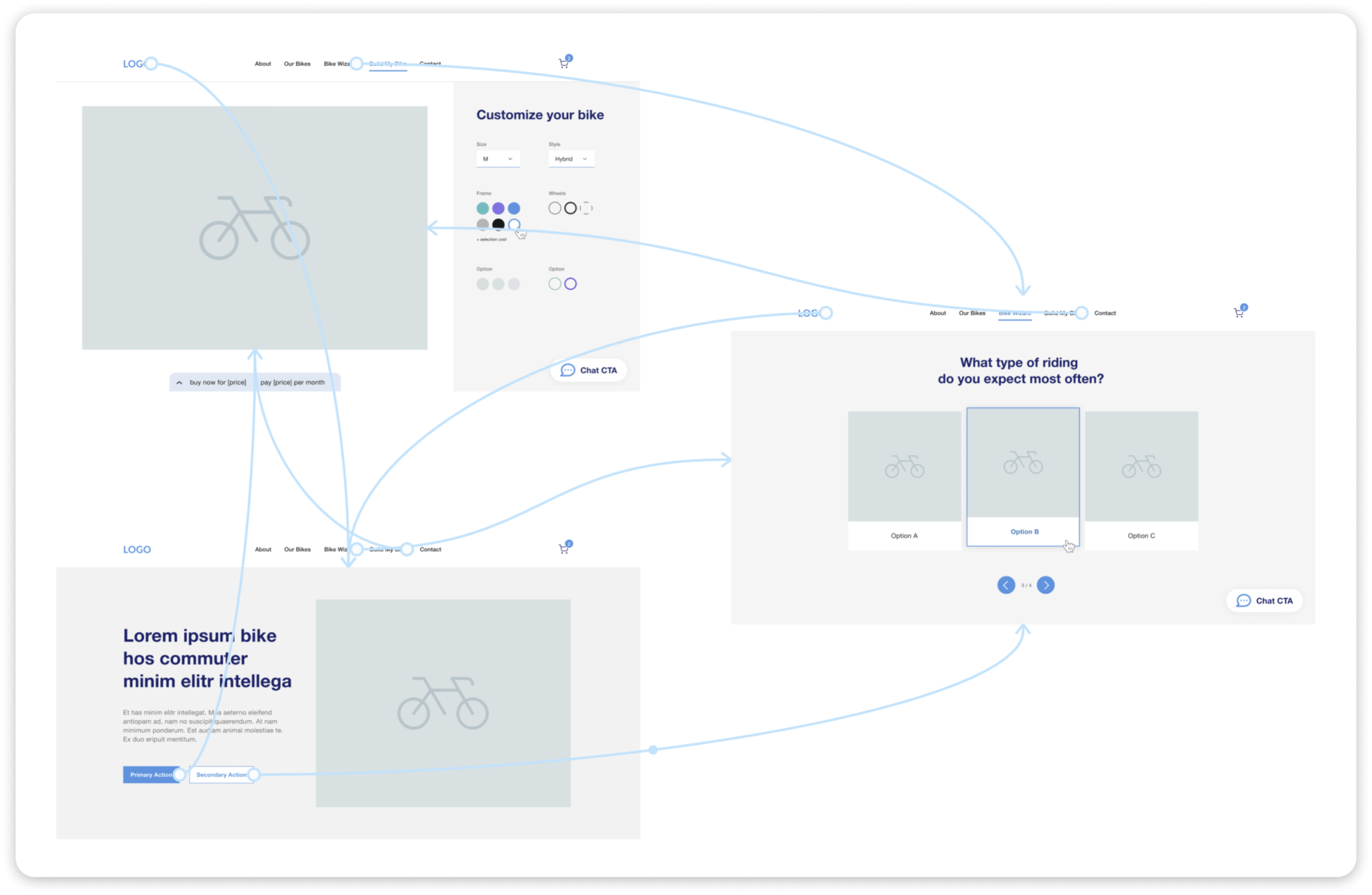Click About in the Lorem ipsum homepage navigation
Screen dimensions: 1372x895
pos(263,549)
